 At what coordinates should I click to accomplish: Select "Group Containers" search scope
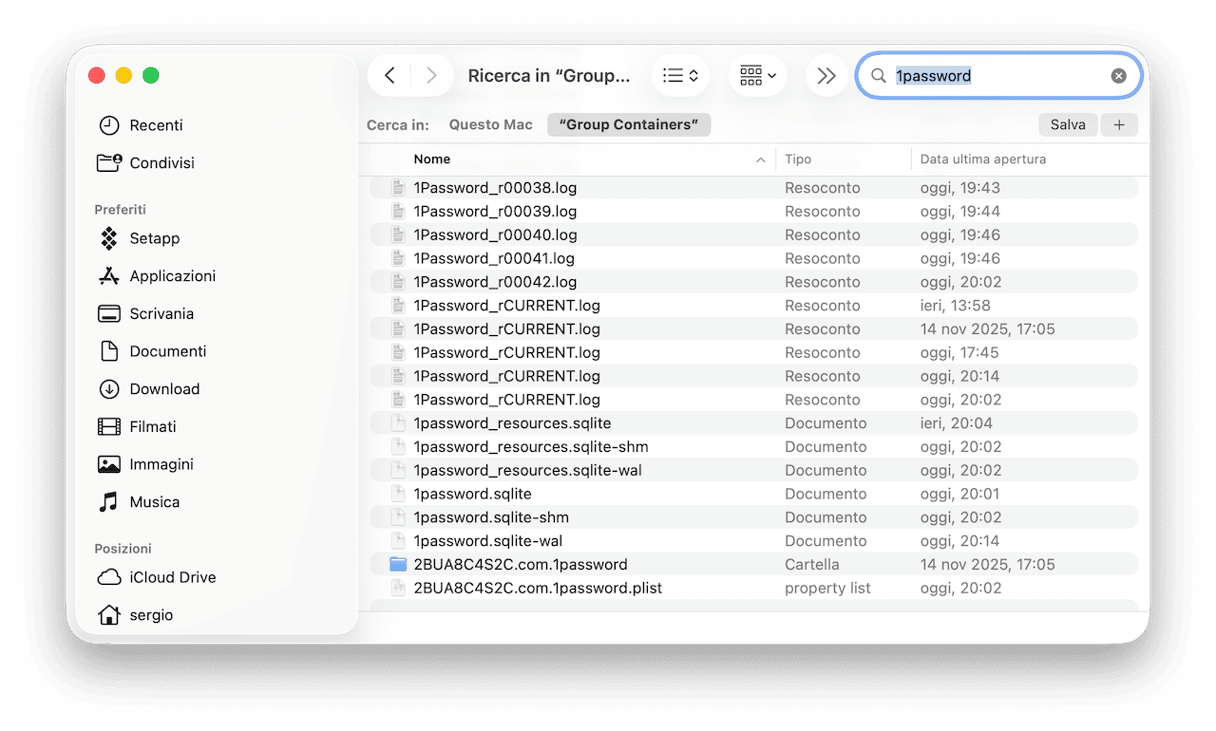tap(628, 125)
